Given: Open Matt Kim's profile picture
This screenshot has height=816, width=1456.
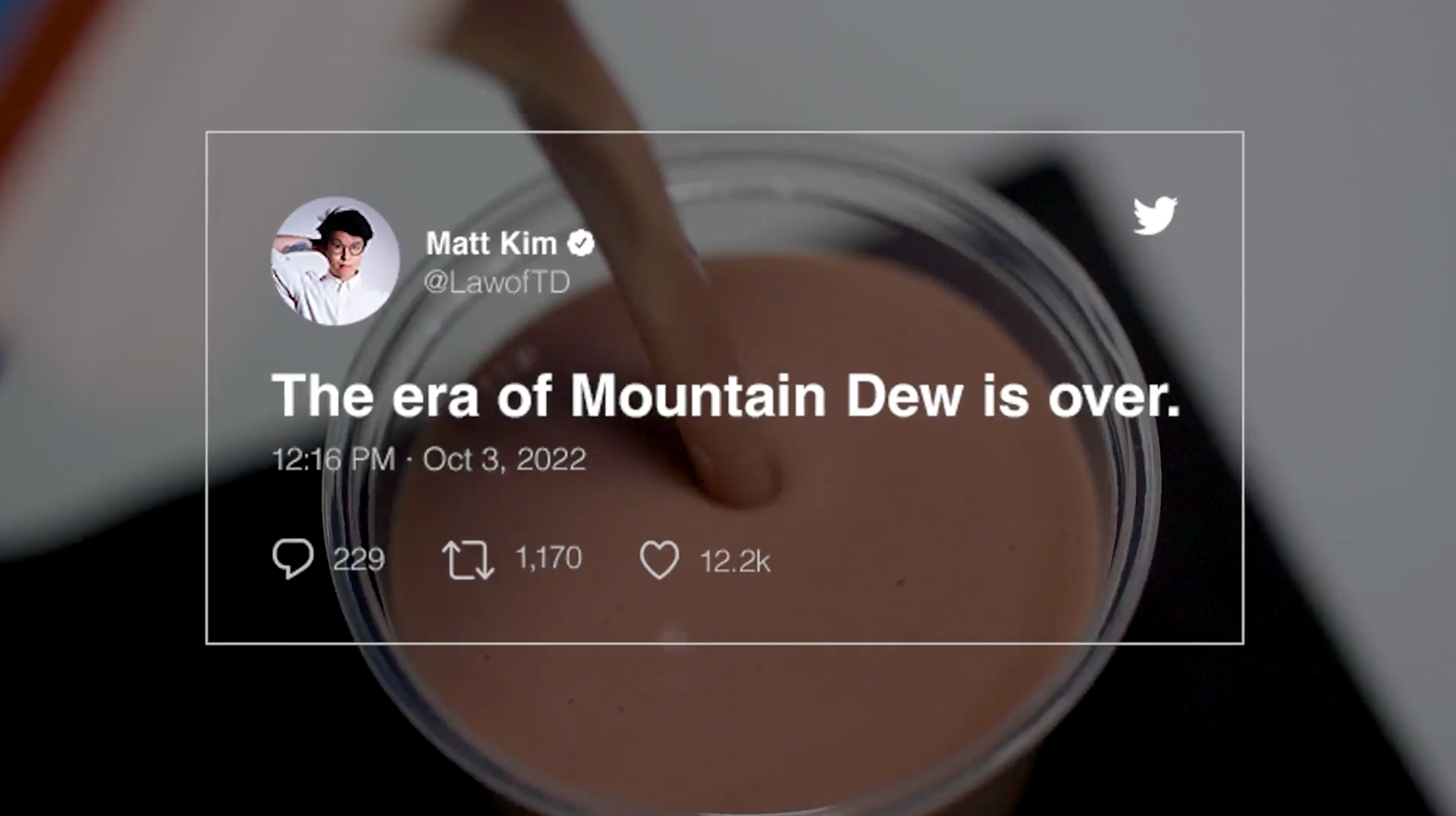Looking at the screenshot, I should click(335, 261).
